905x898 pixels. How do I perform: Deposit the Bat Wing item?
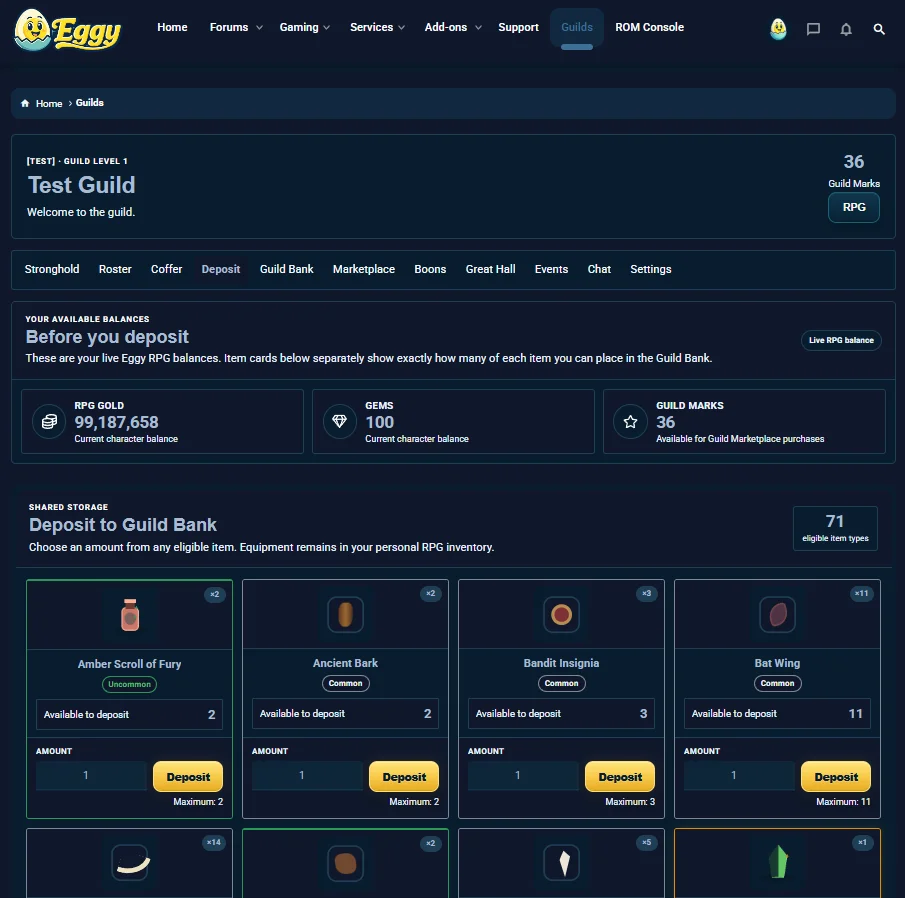(x=836, y=777)
